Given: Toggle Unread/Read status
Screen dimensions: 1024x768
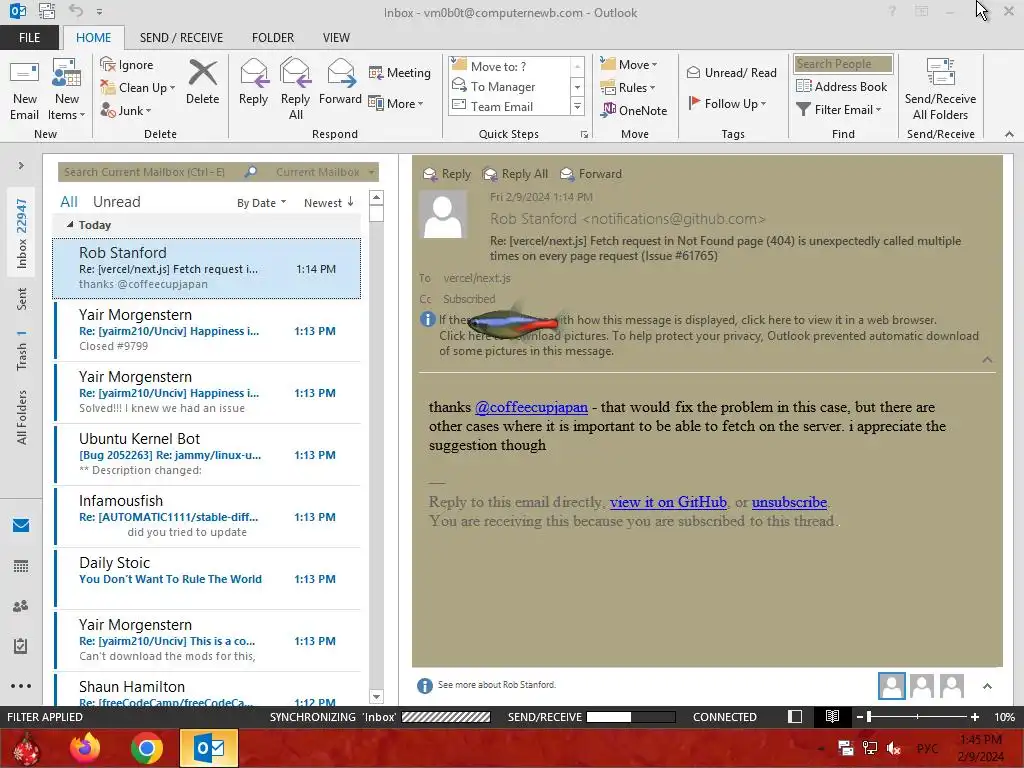Looking at the screenshot, I should coord(731,72).
